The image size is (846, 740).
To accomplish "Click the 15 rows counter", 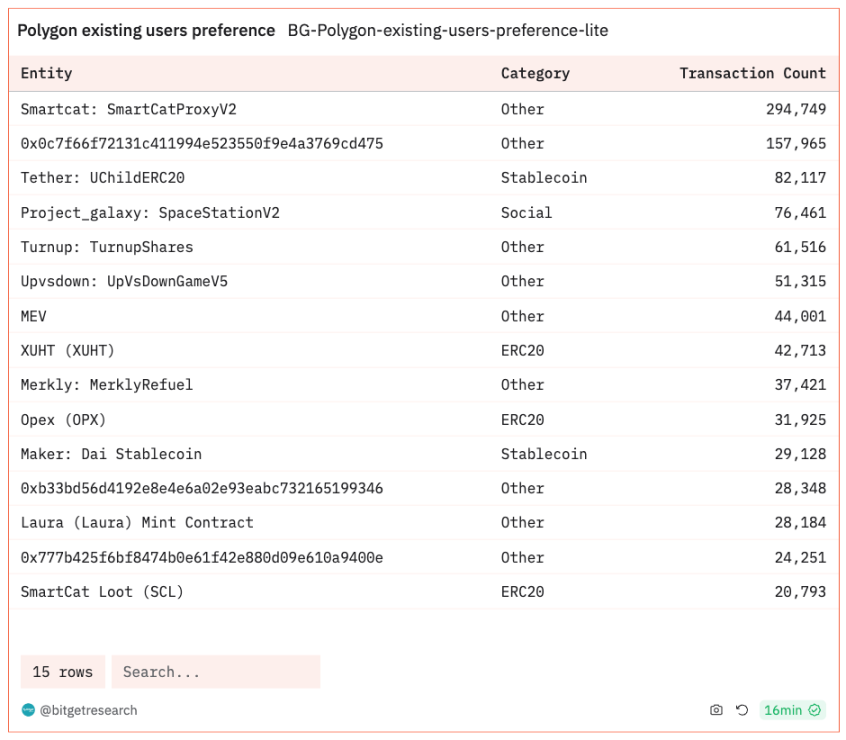I will [x=62, y=672].
